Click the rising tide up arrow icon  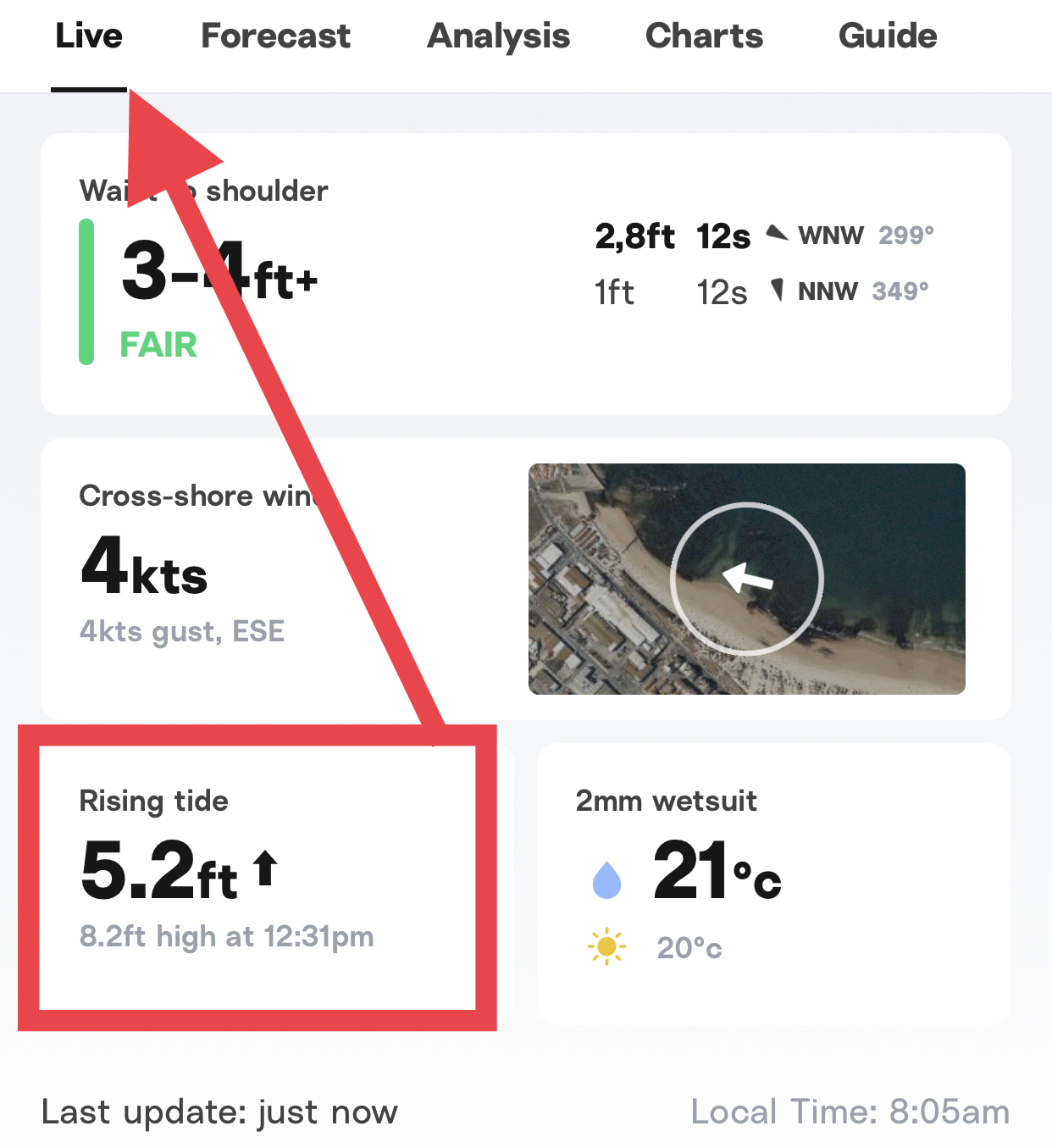coord(266,868)
